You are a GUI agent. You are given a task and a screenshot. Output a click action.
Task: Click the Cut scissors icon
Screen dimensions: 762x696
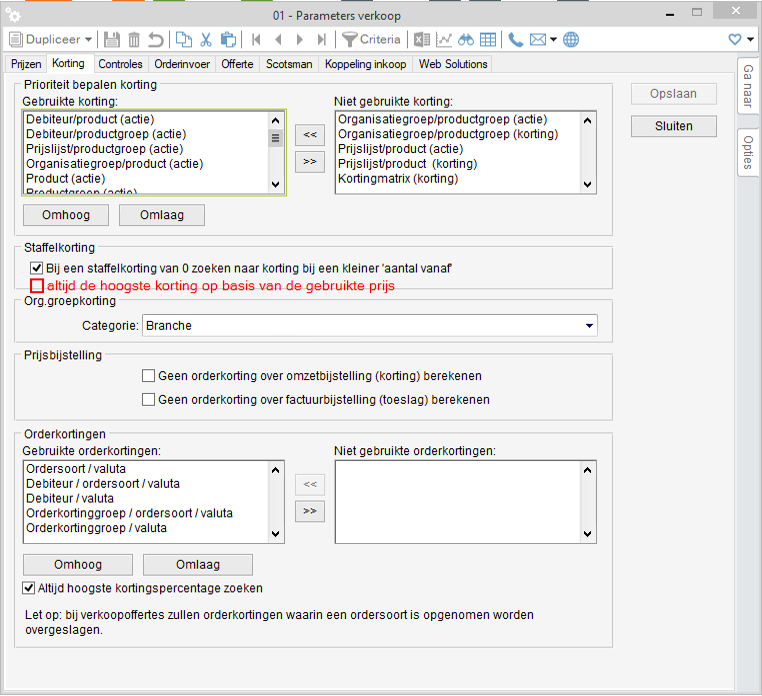pos(206,39)
